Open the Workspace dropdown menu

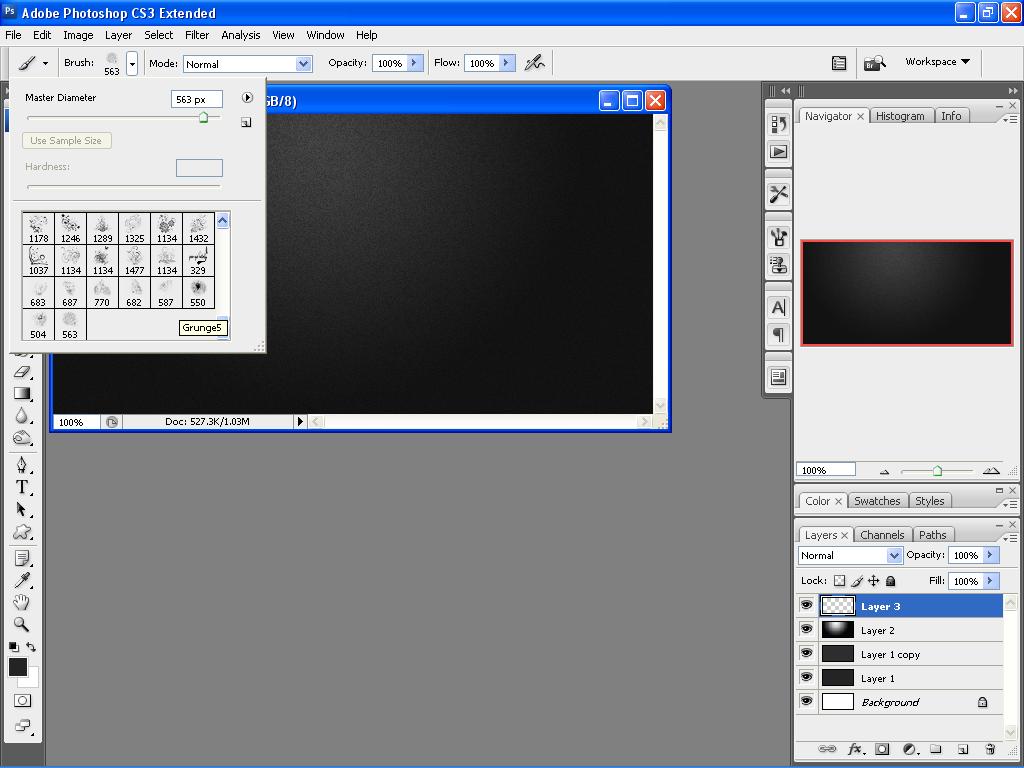(937, 62)
